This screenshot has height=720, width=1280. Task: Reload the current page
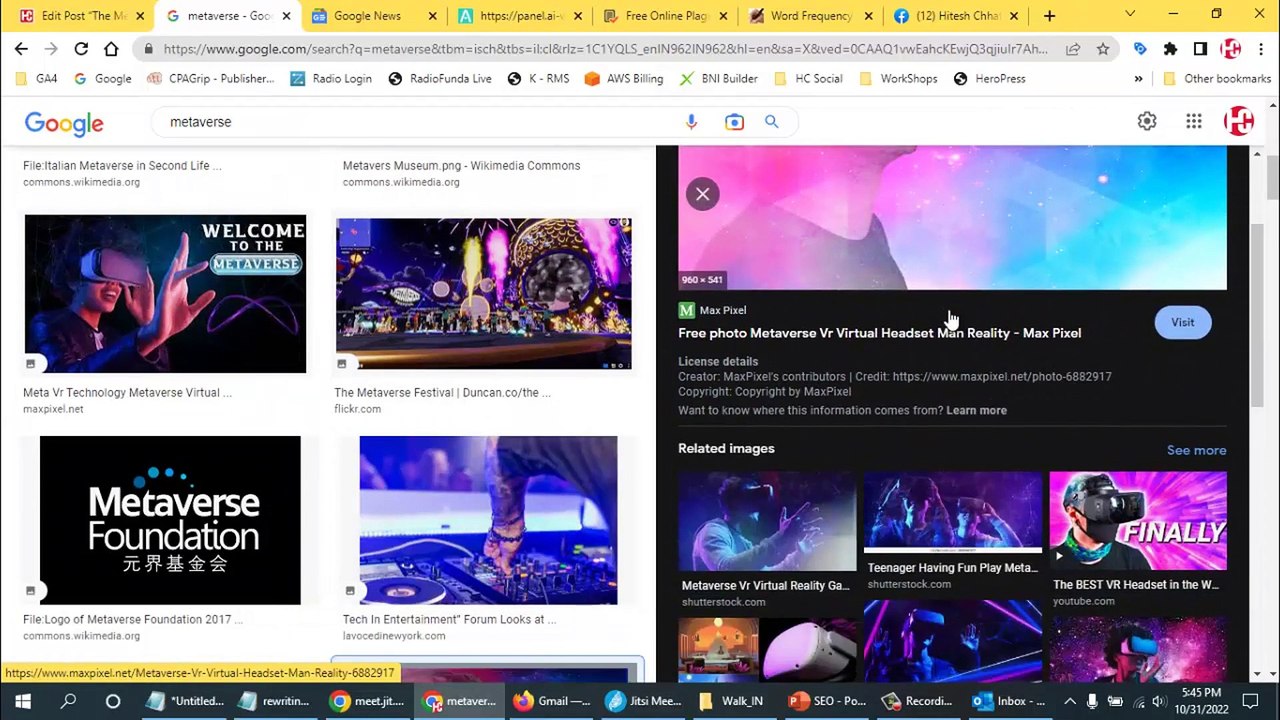point(81,49)
